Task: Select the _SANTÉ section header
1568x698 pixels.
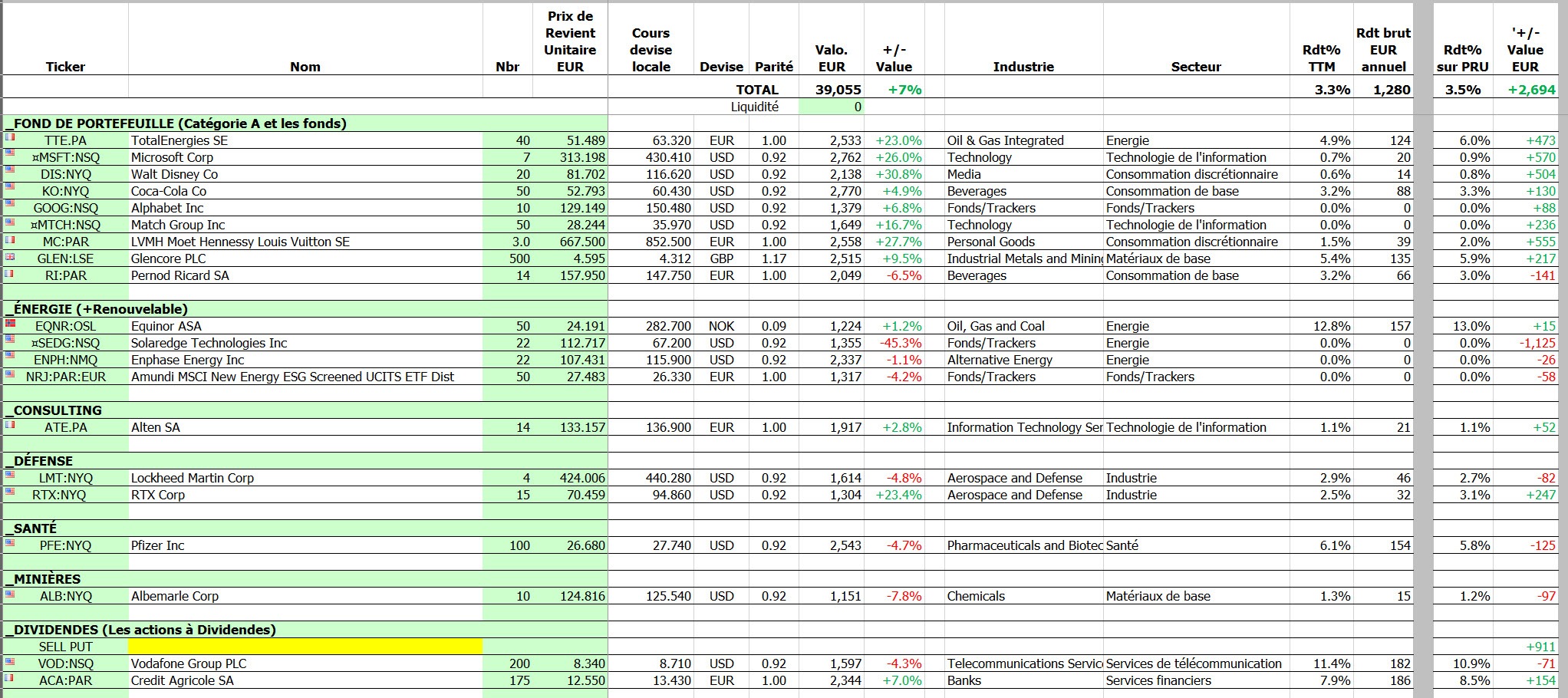Action: (305, 528)
